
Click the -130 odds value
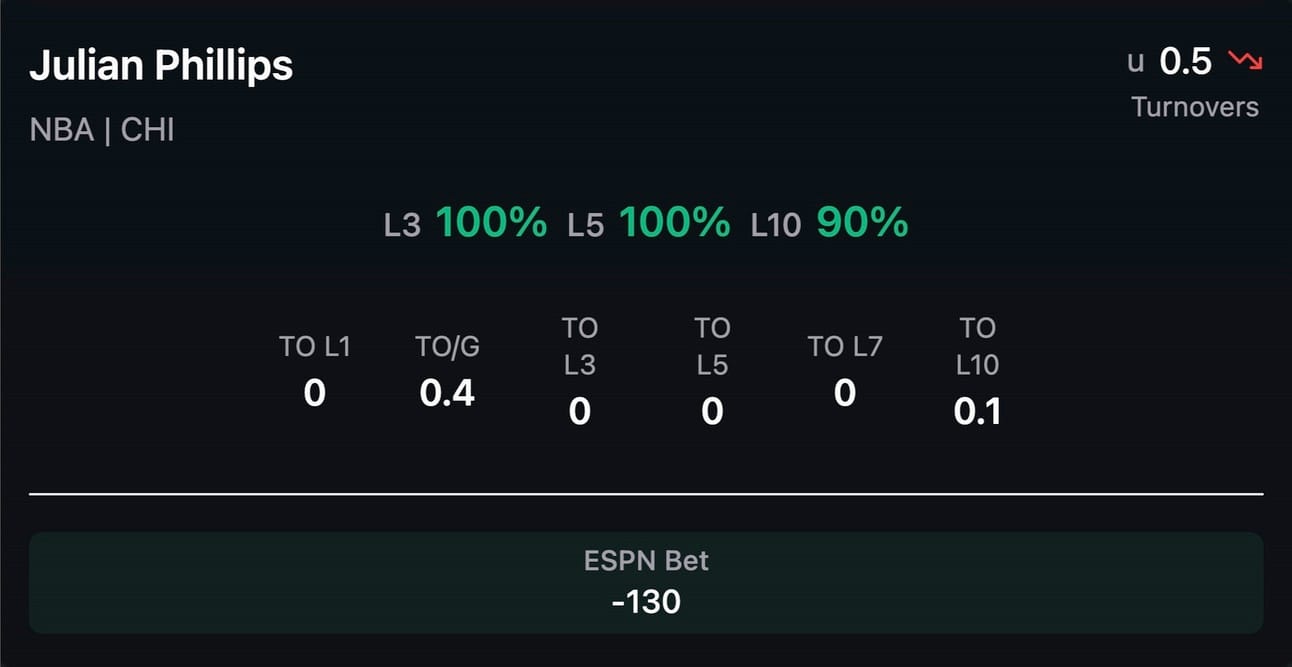646,601
